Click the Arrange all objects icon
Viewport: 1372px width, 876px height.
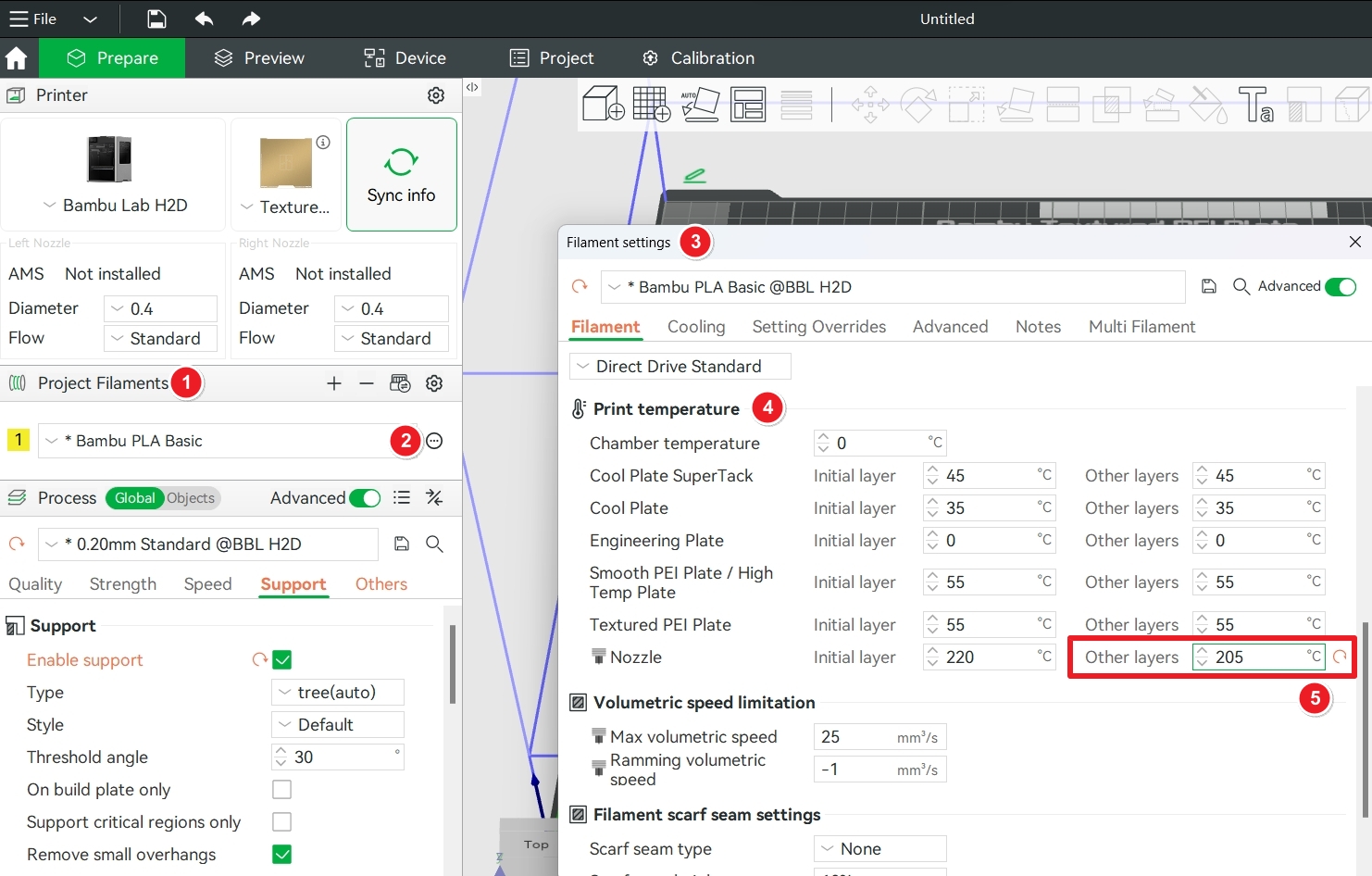(748, 104)
